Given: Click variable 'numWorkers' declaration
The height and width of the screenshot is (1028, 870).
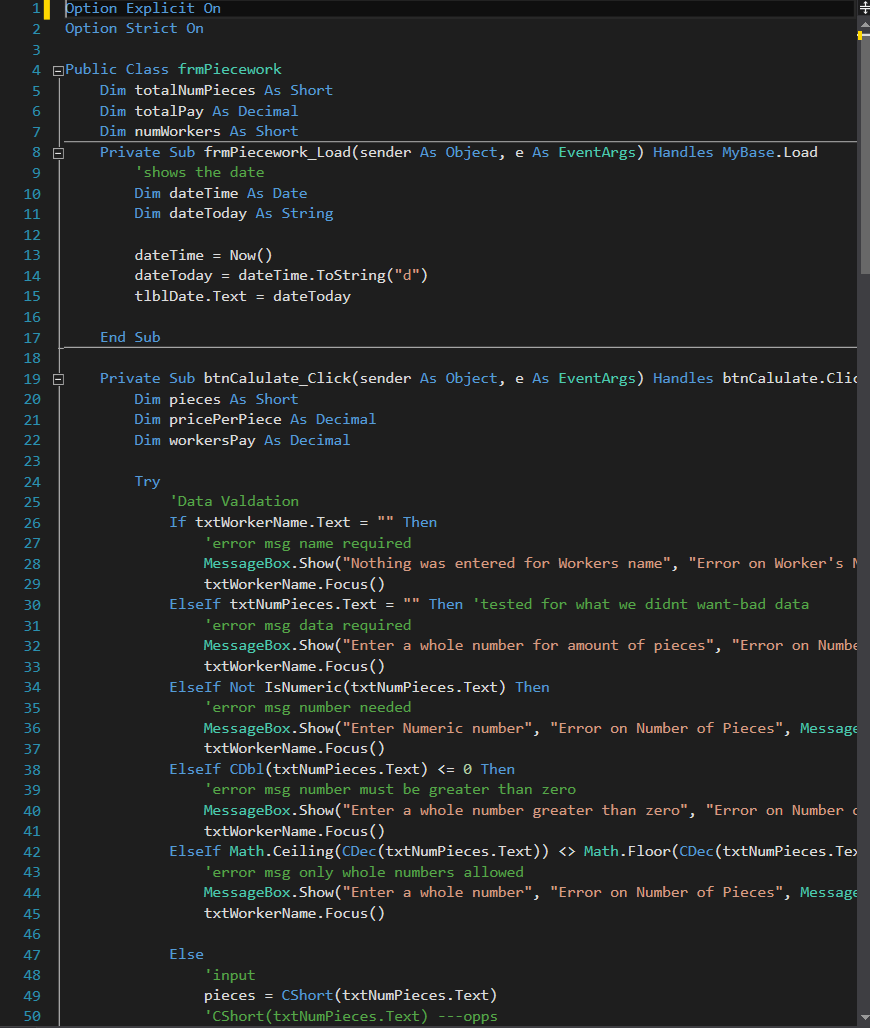Looking at the screenshot, I should pos(178,132).
